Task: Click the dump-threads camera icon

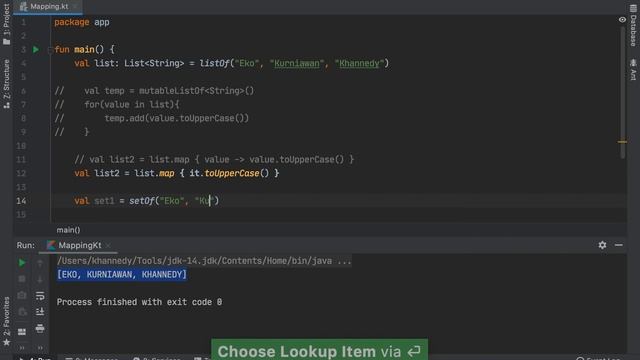Action: pyautogui.click(x=22, y=295)
